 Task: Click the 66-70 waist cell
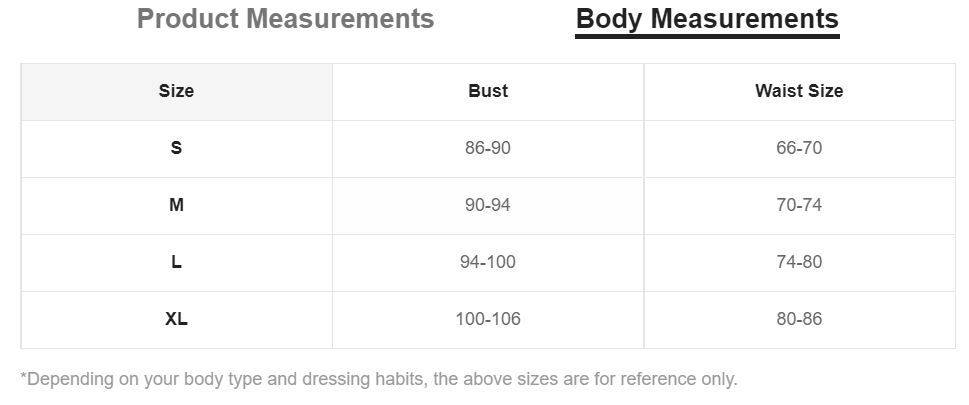799,148
